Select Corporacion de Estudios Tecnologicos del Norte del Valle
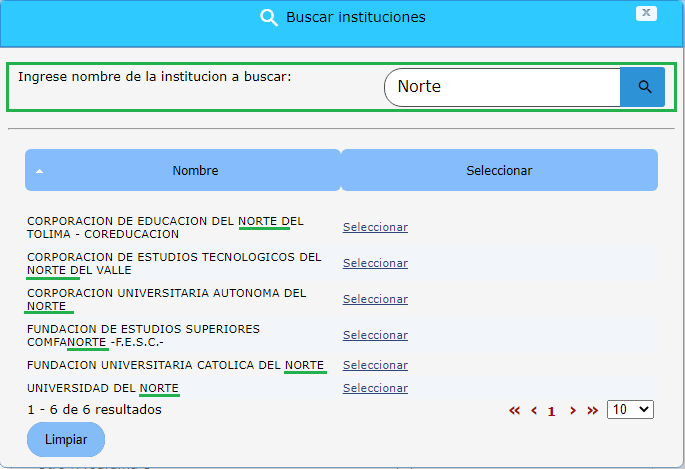 click(375, 263)
